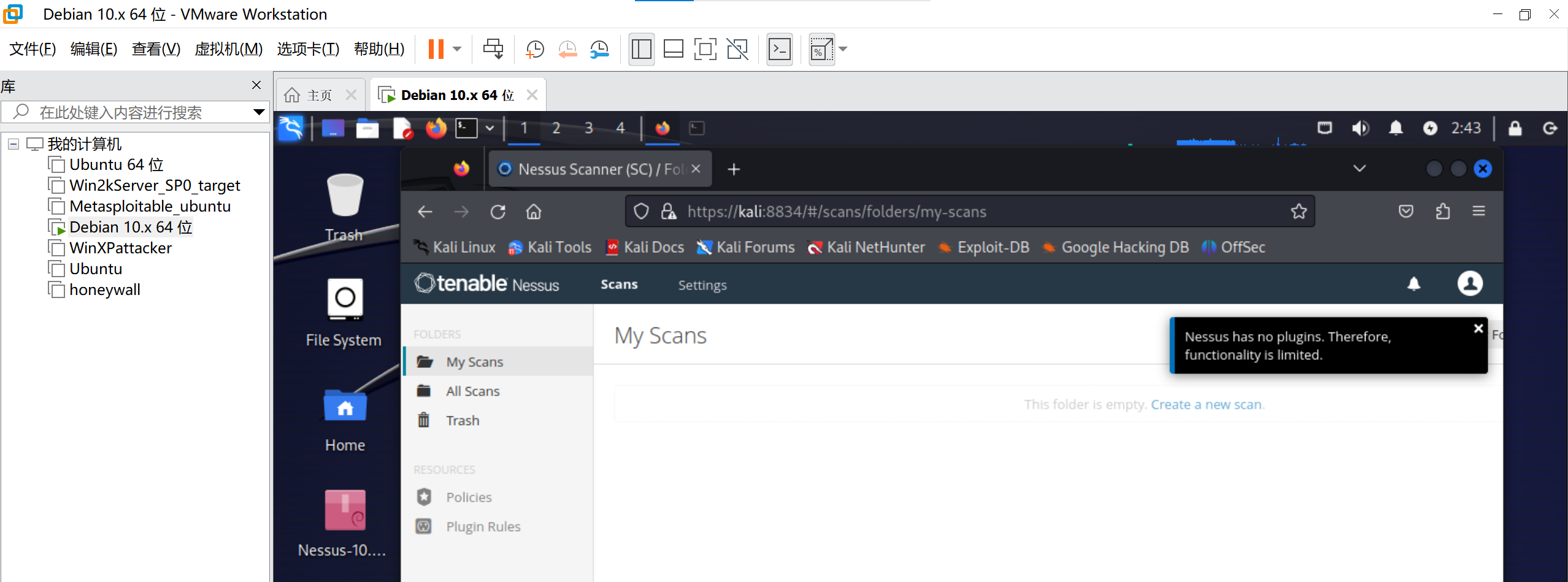Viewport: 1568px width, 582px height.
Task: Open the Firefox list all tabs chevron
Action: (x=1359, y=169)
